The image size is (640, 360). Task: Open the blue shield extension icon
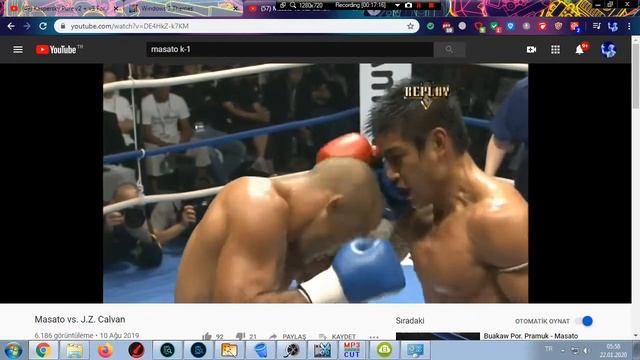coord(510,26)
